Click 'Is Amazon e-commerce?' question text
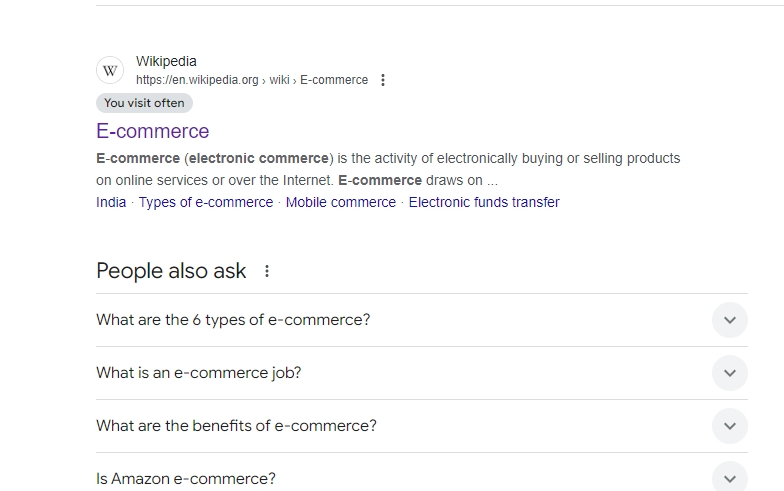The image size is (784, 491). 186,478
